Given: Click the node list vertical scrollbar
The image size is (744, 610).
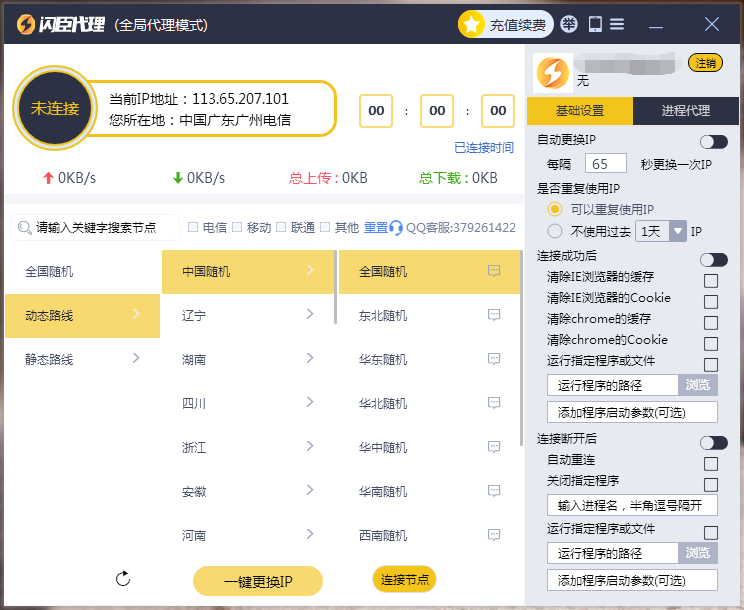Looking at the screenshot, I should coord(521,349).
